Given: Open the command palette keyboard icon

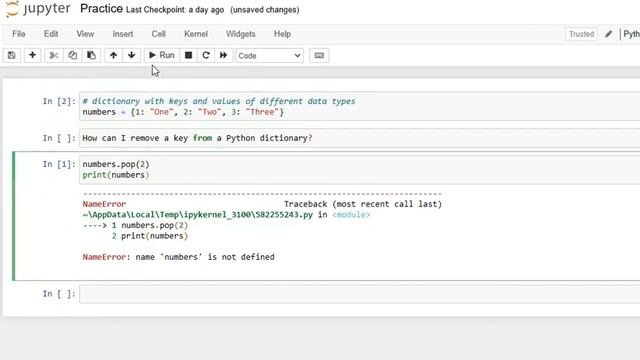Looking at the screenshot, I should coord(319,55).
